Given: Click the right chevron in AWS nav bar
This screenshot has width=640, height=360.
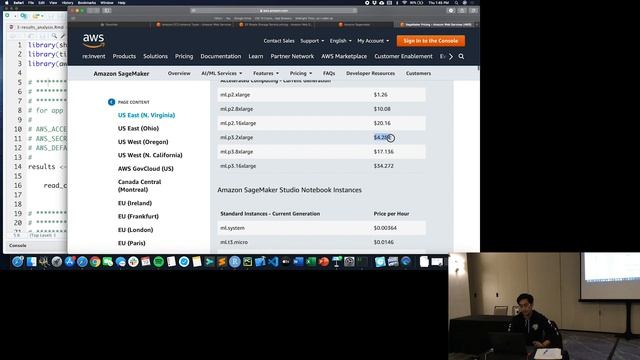Looking at the screenshot, I should 451,56.
